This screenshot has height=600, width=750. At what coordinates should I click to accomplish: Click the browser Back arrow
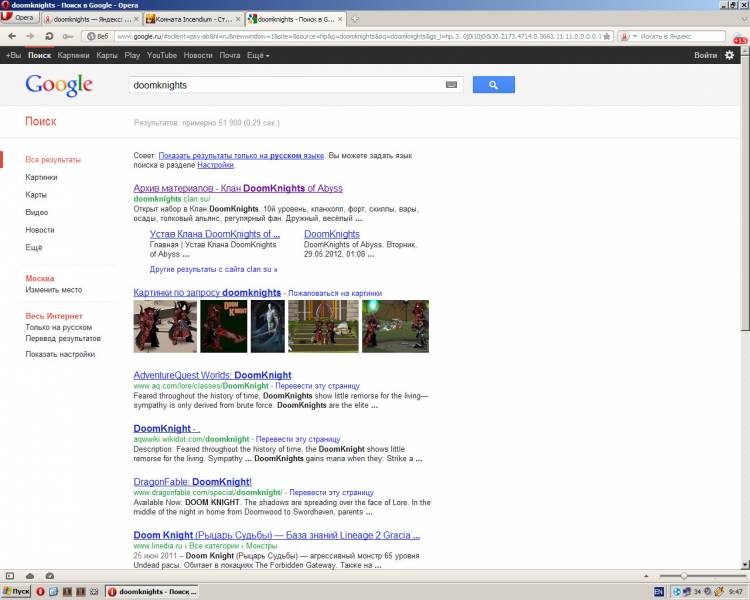click(x=12, y=36)
